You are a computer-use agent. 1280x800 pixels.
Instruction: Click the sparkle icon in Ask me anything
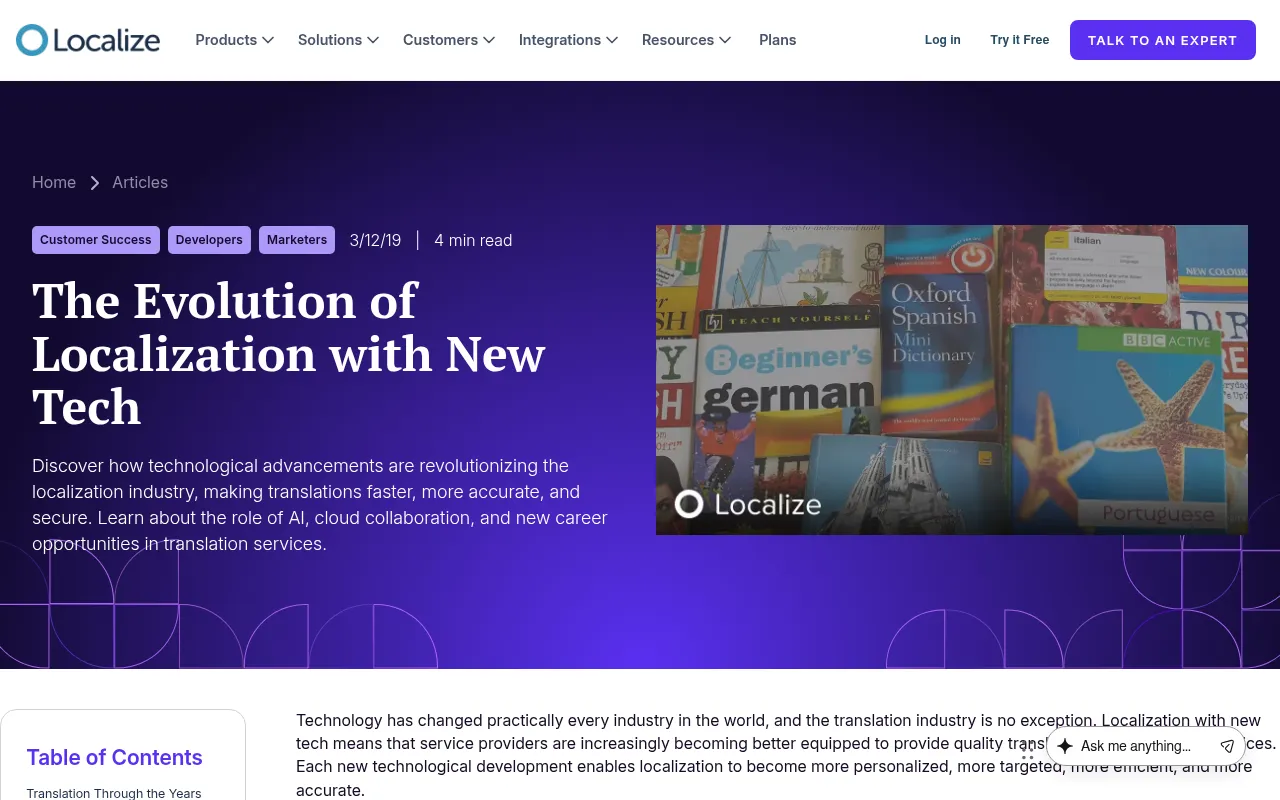click(x=1065, y=746)
